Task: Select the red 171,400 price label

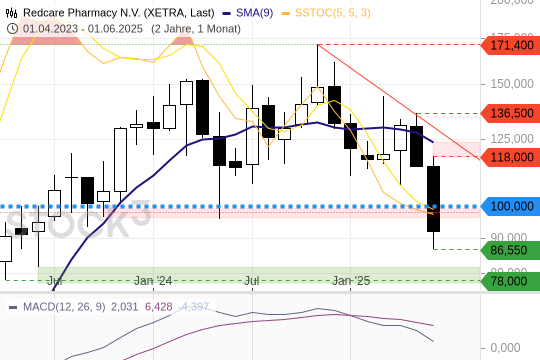Action: tap(510, 45)
